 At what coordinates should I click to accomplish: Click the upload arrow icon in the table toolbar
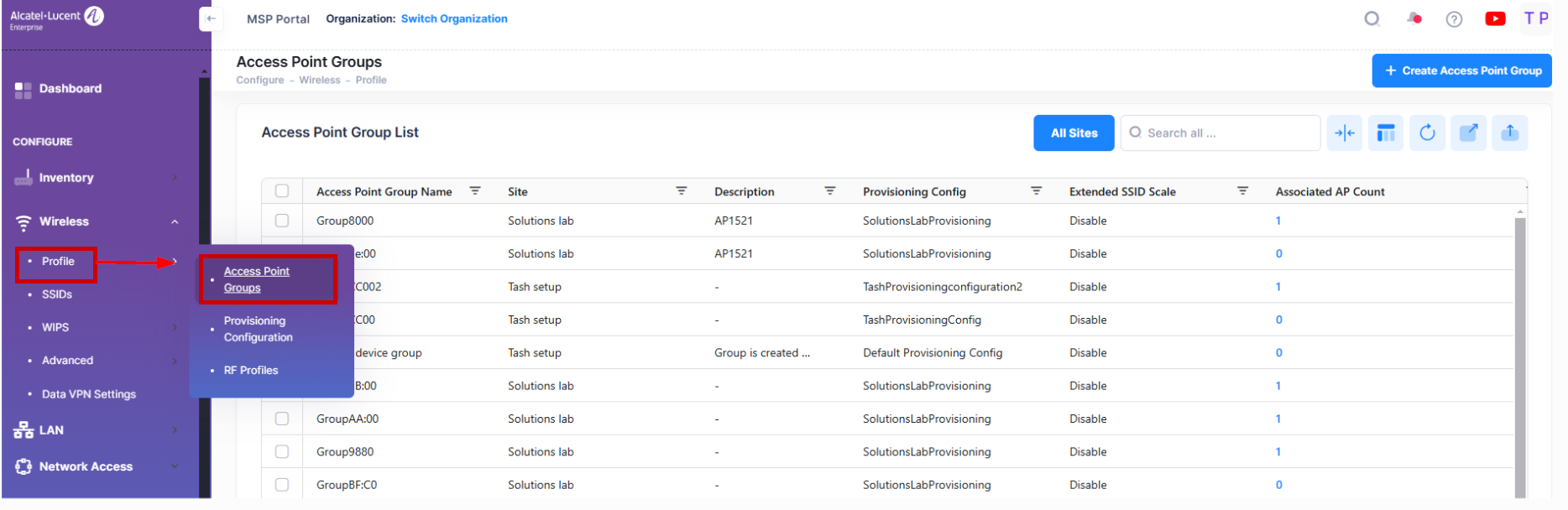1509,133
